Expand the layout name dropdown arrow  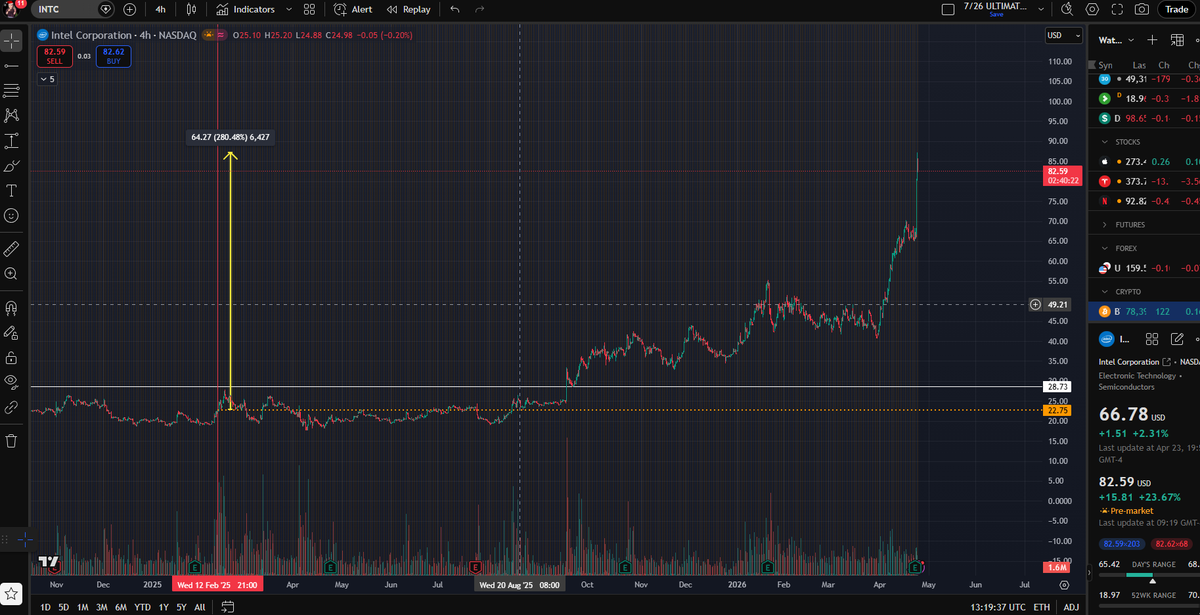(1042, 9)
